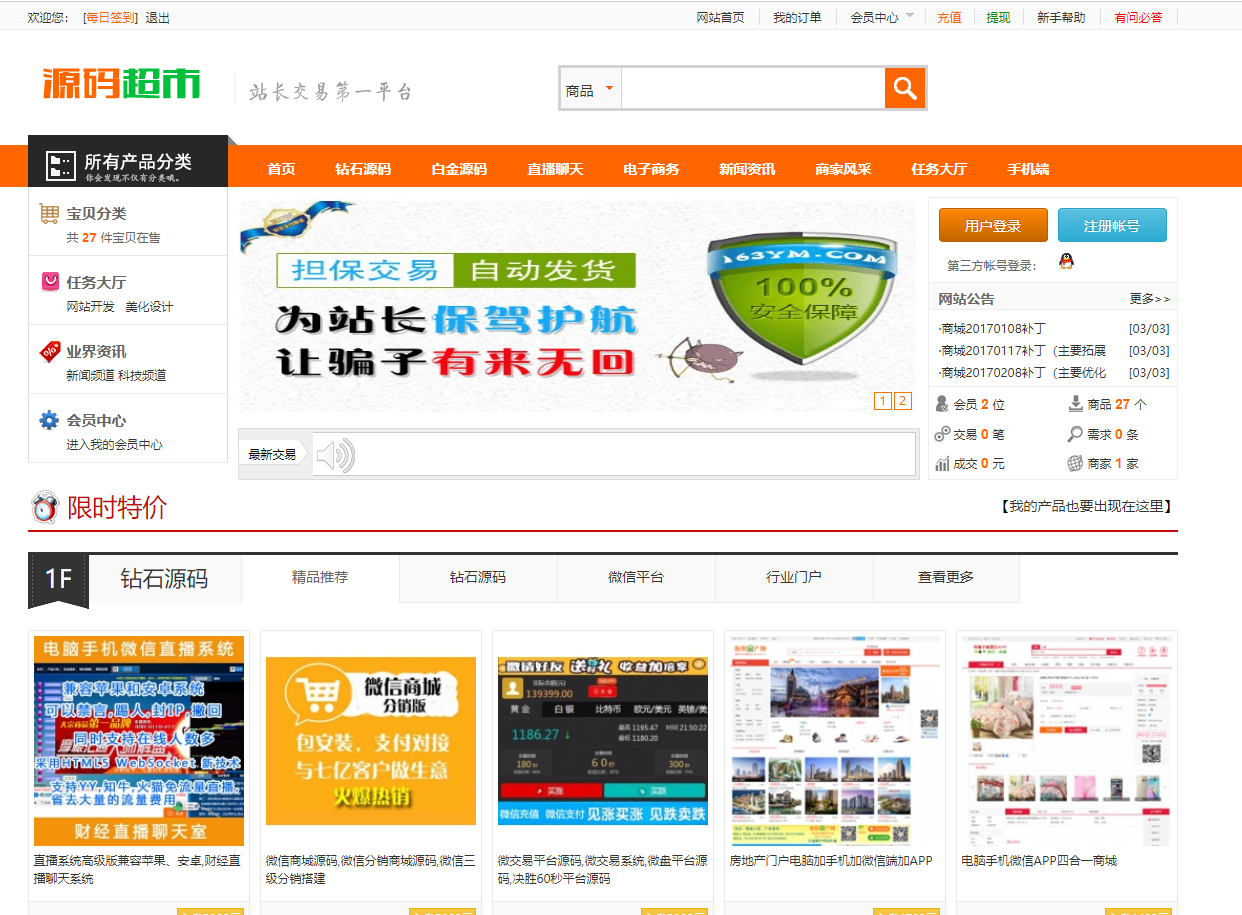Open the 商品 search type dropdown
Image resolution: width=1242 pixels, height=915 pixels.
(x=590, y=88)
